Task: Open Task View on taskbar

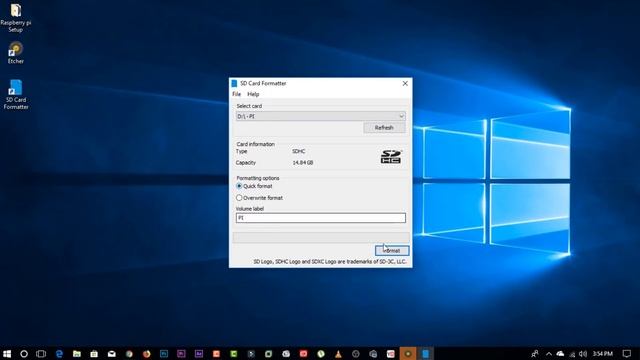Action: (41, 353)
